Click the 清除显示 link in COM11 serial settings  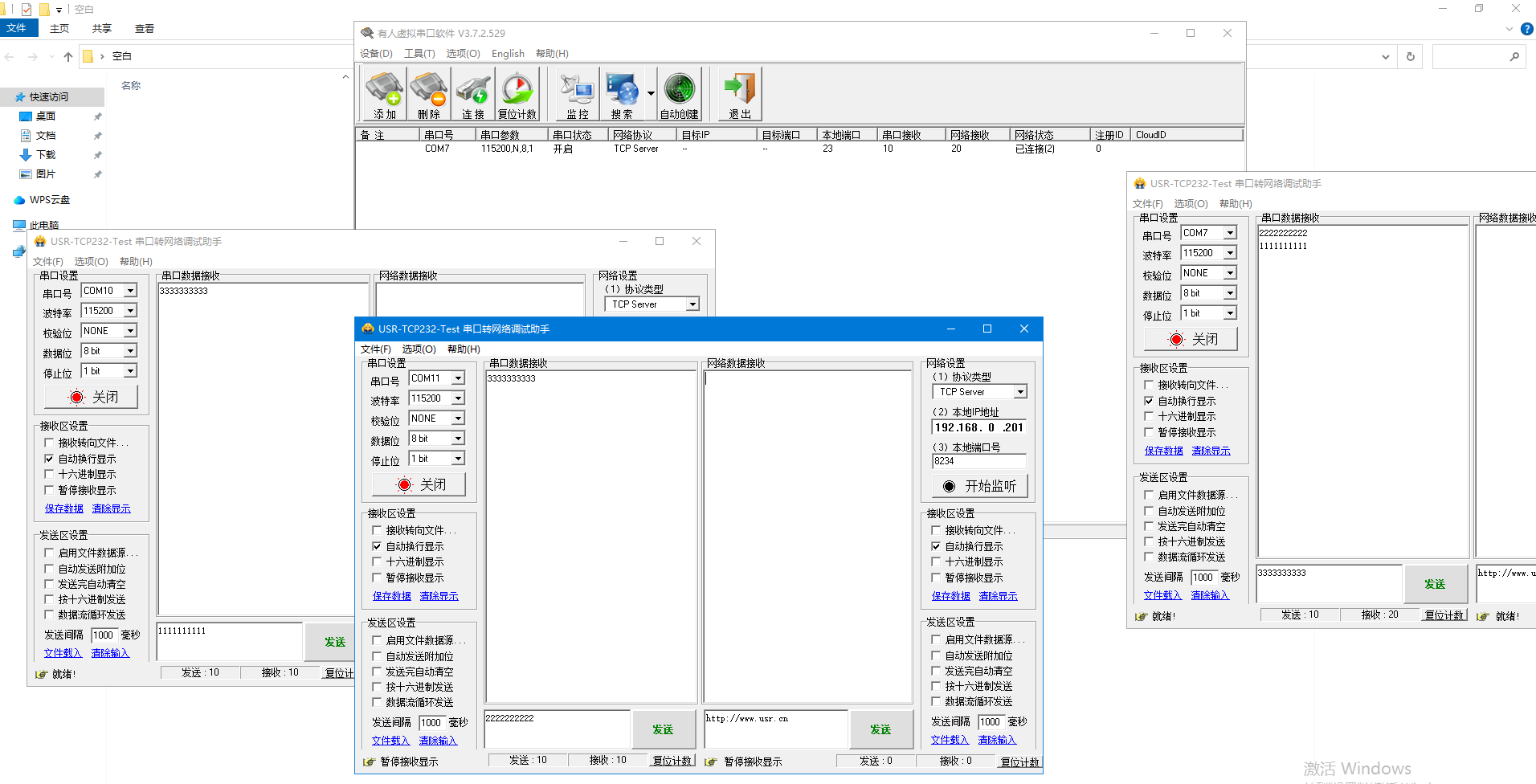tap(439, 596)
